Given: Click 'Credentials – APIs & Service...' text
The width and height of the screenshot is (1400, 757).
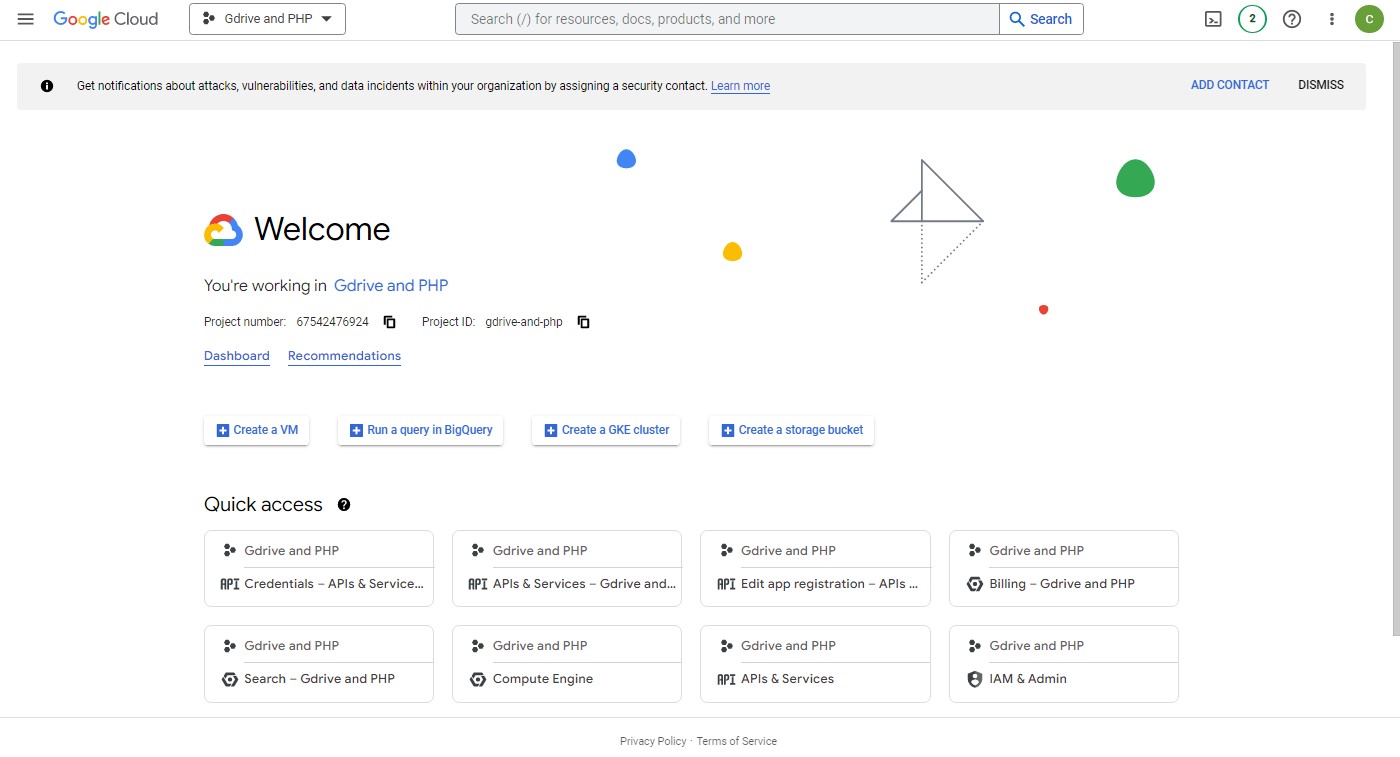Looking at the screenshot, I should pyautogui.click(x=334, y=584).
